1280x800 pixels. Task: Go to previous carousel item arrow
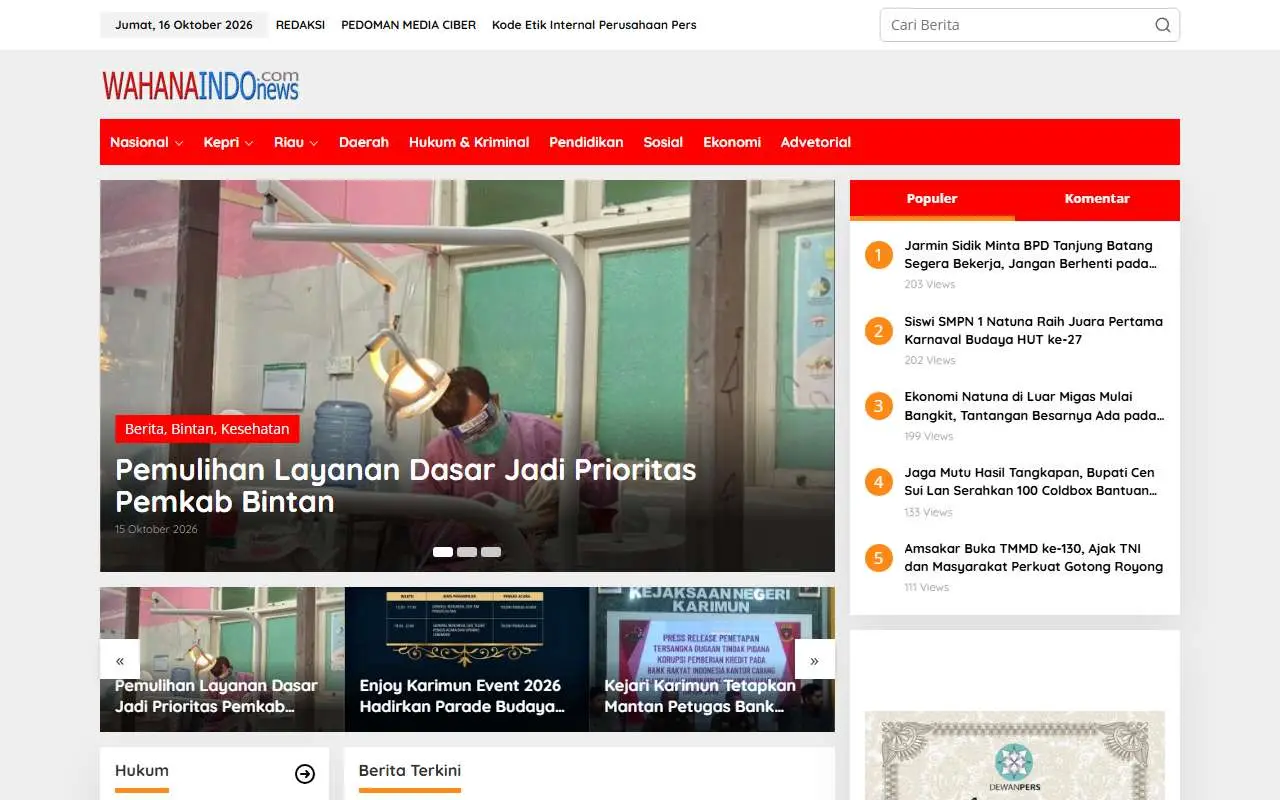click(x=120, y=660)
